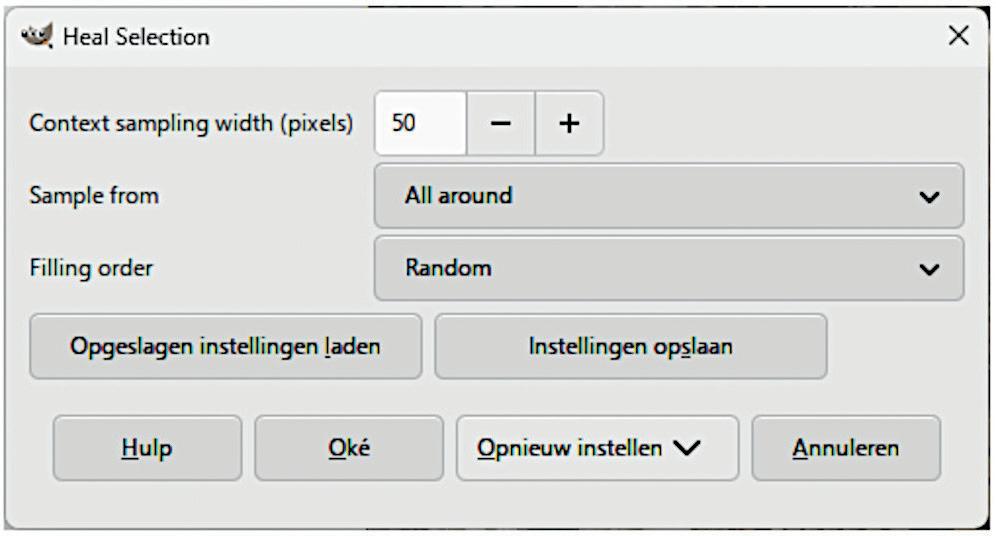The width and height of the screenshot is (996, 536).
Task: Open the Filling order dropdown showing Random
Action: tap(668, 268)
